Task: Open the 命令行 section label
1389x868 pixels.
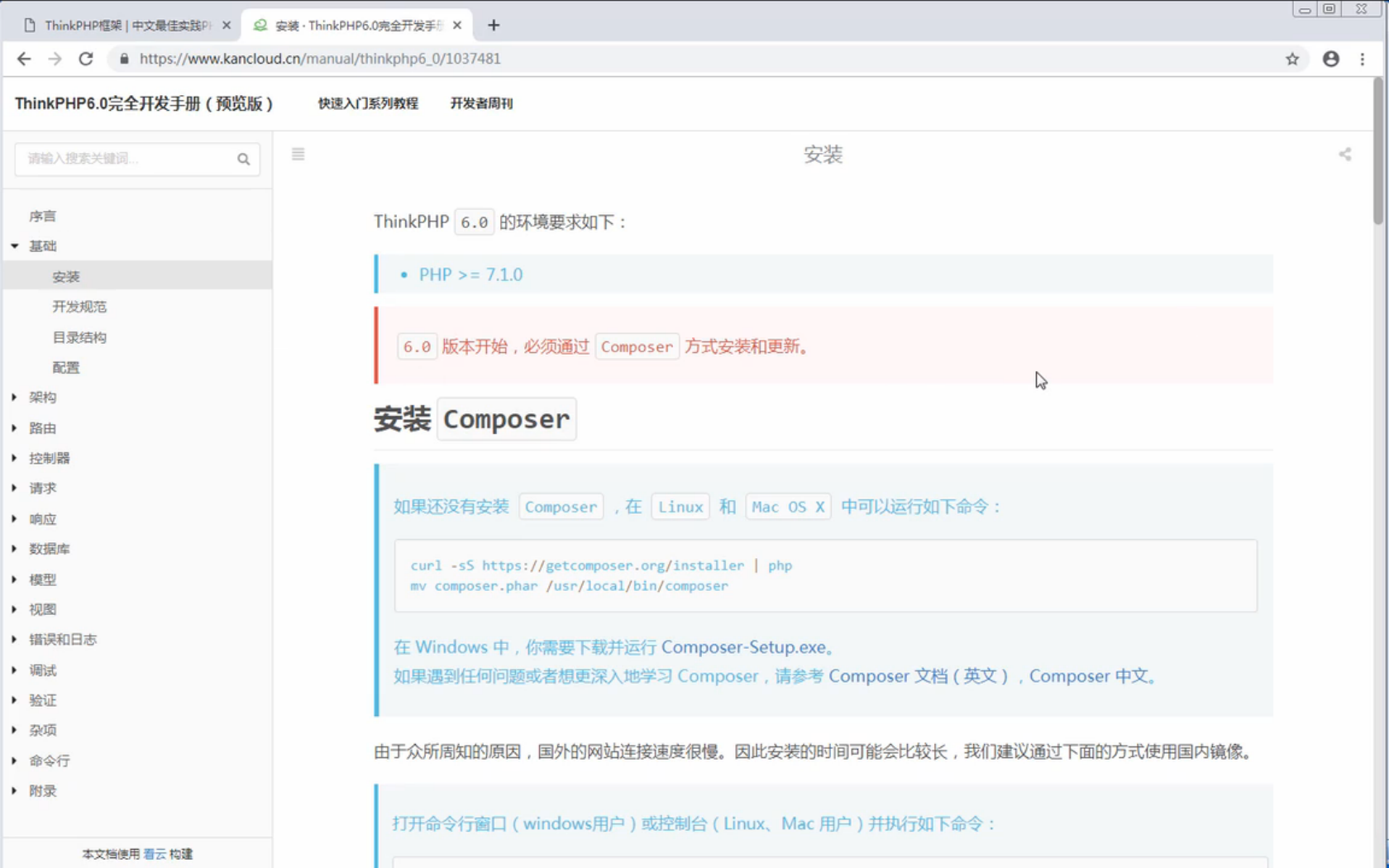Action: (x=50, y=761)
